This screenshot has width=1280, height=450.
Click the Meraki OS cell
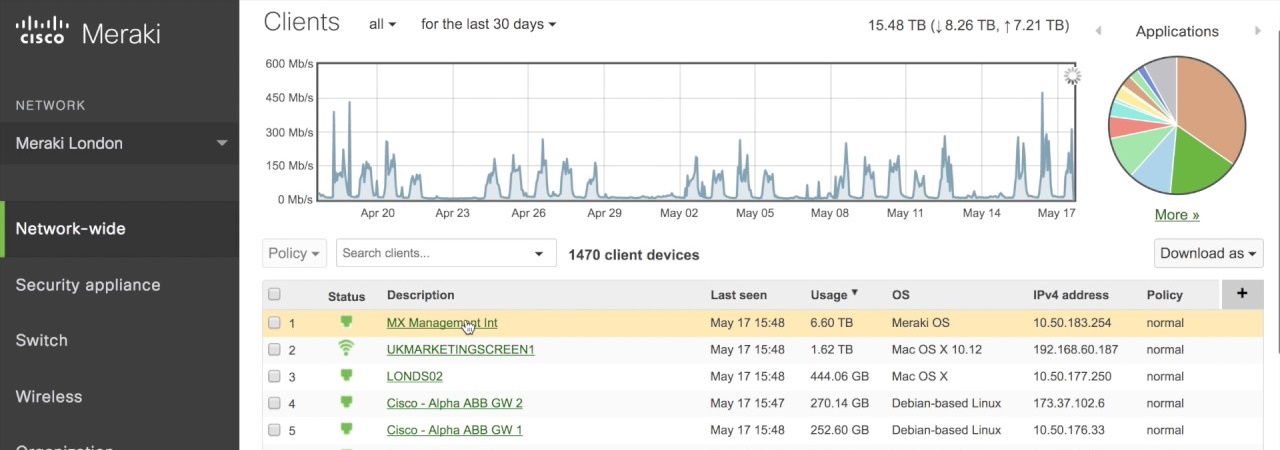[921, 323]
